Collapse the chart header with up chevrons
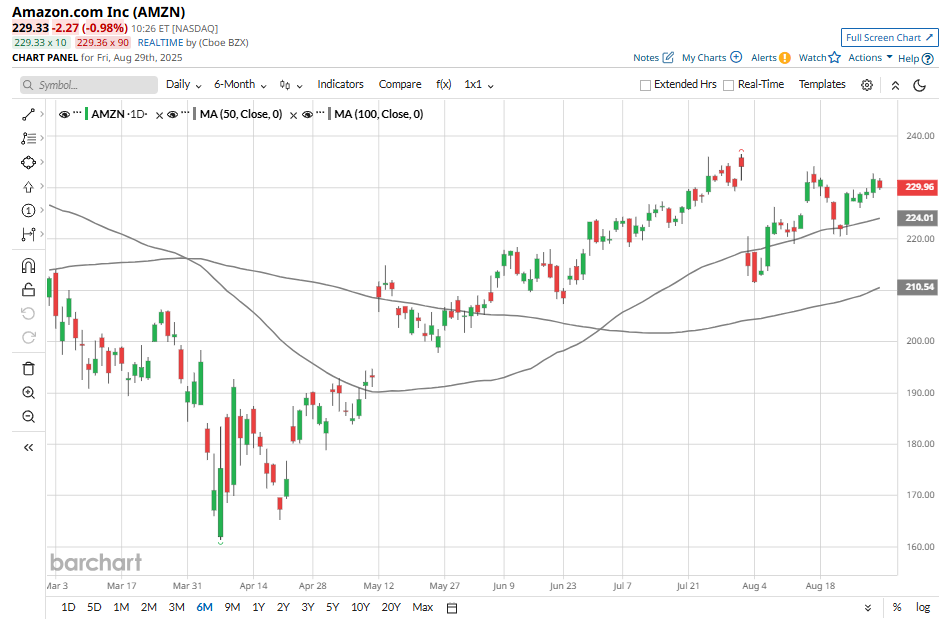This screenshot has width=952, height=630. pos(895,86)
